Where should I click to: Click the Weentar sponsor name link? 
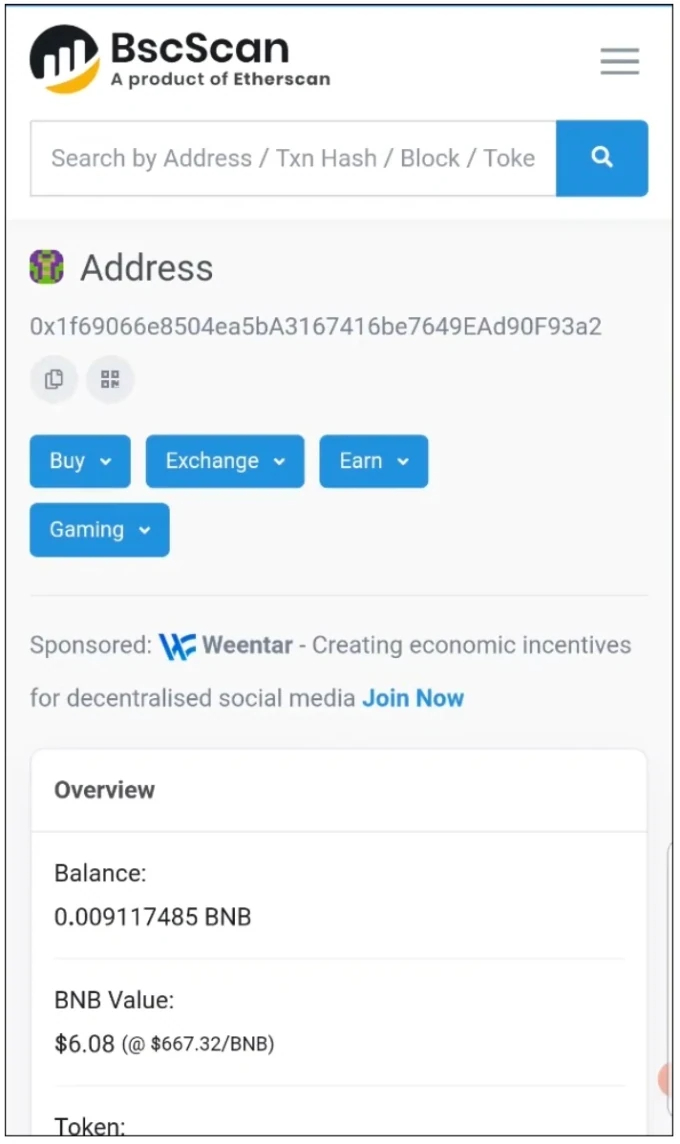pos(247,646)
